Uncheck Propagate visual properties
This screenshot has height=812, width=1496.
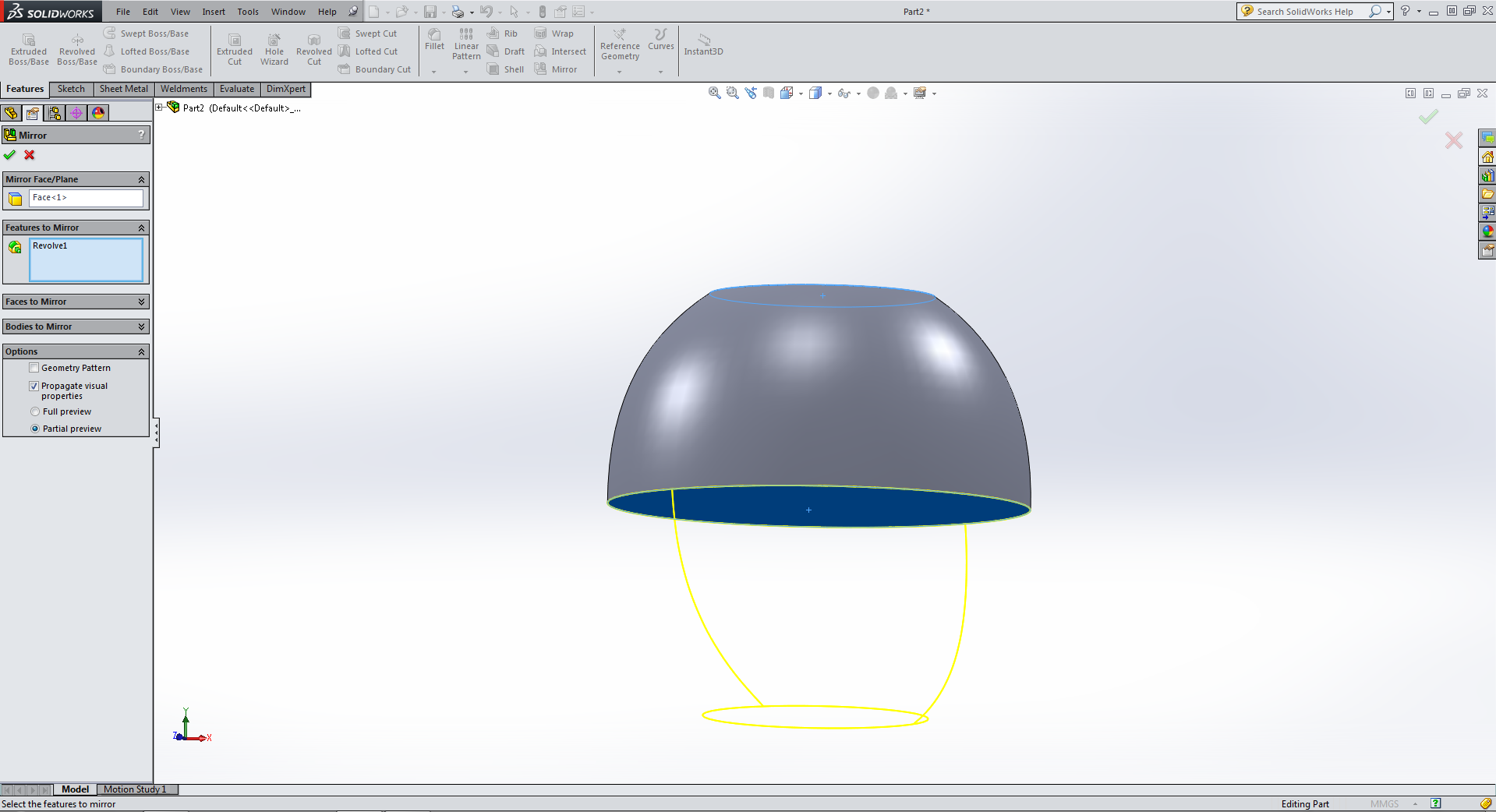pos(34,386)
